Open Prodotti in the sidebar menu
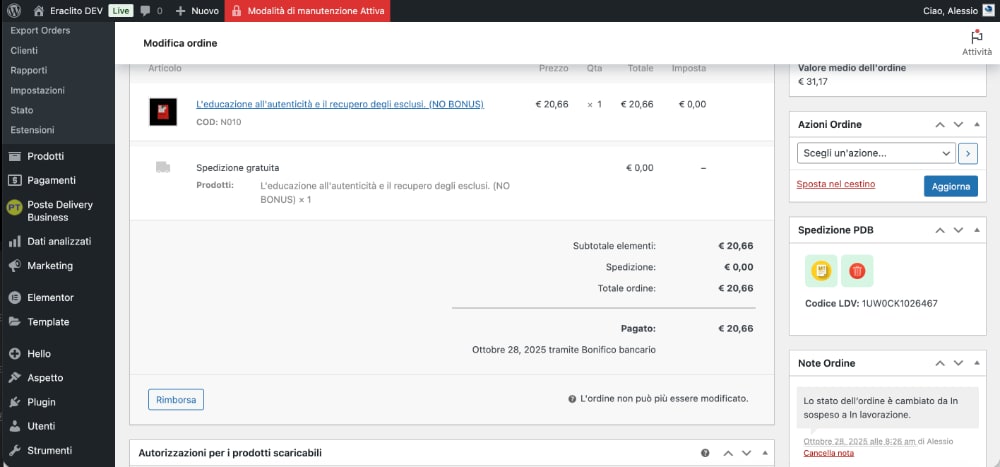This screenshot has width=1000, height=467. [x=45, y=156]
